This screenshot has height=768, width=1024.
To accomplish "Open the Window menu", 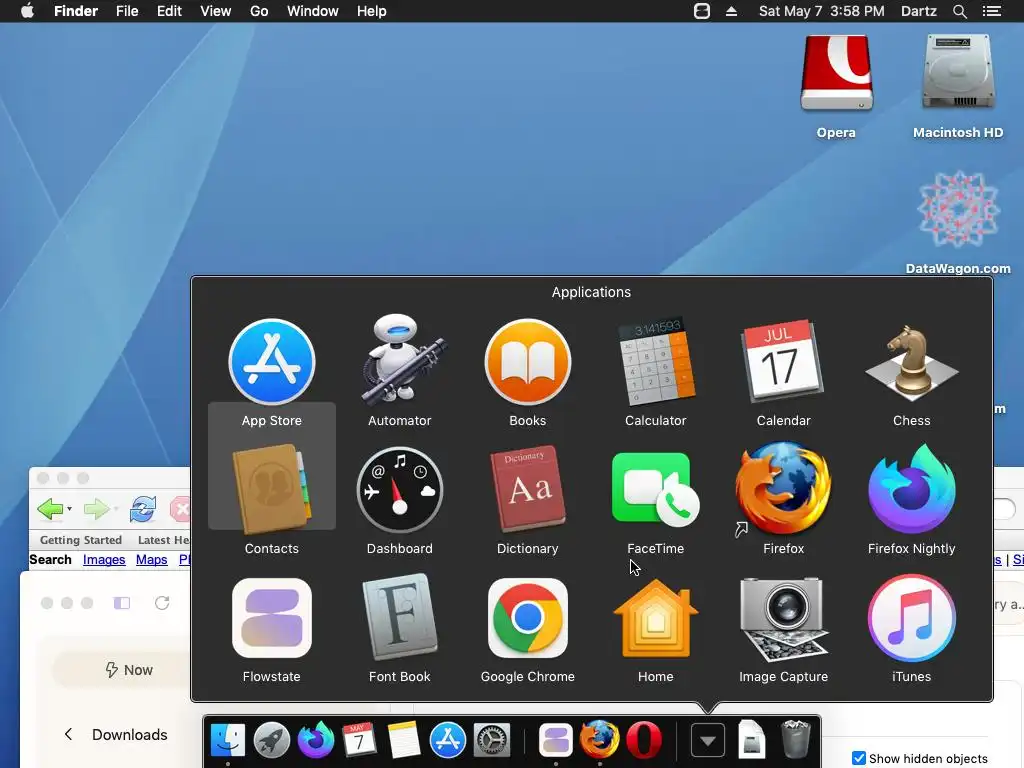I will (313, 11).
